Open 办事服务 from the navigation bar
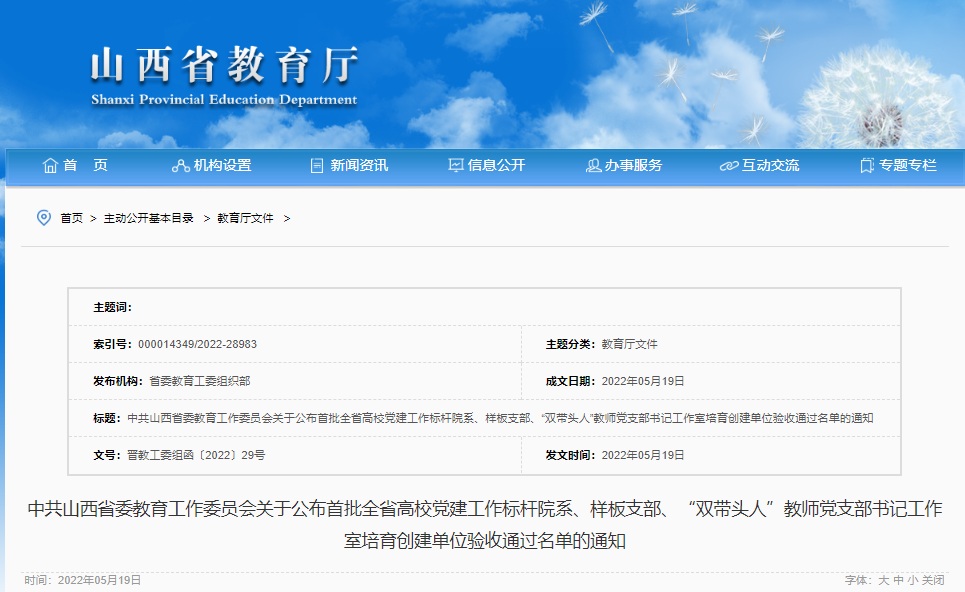 (633, 166)
